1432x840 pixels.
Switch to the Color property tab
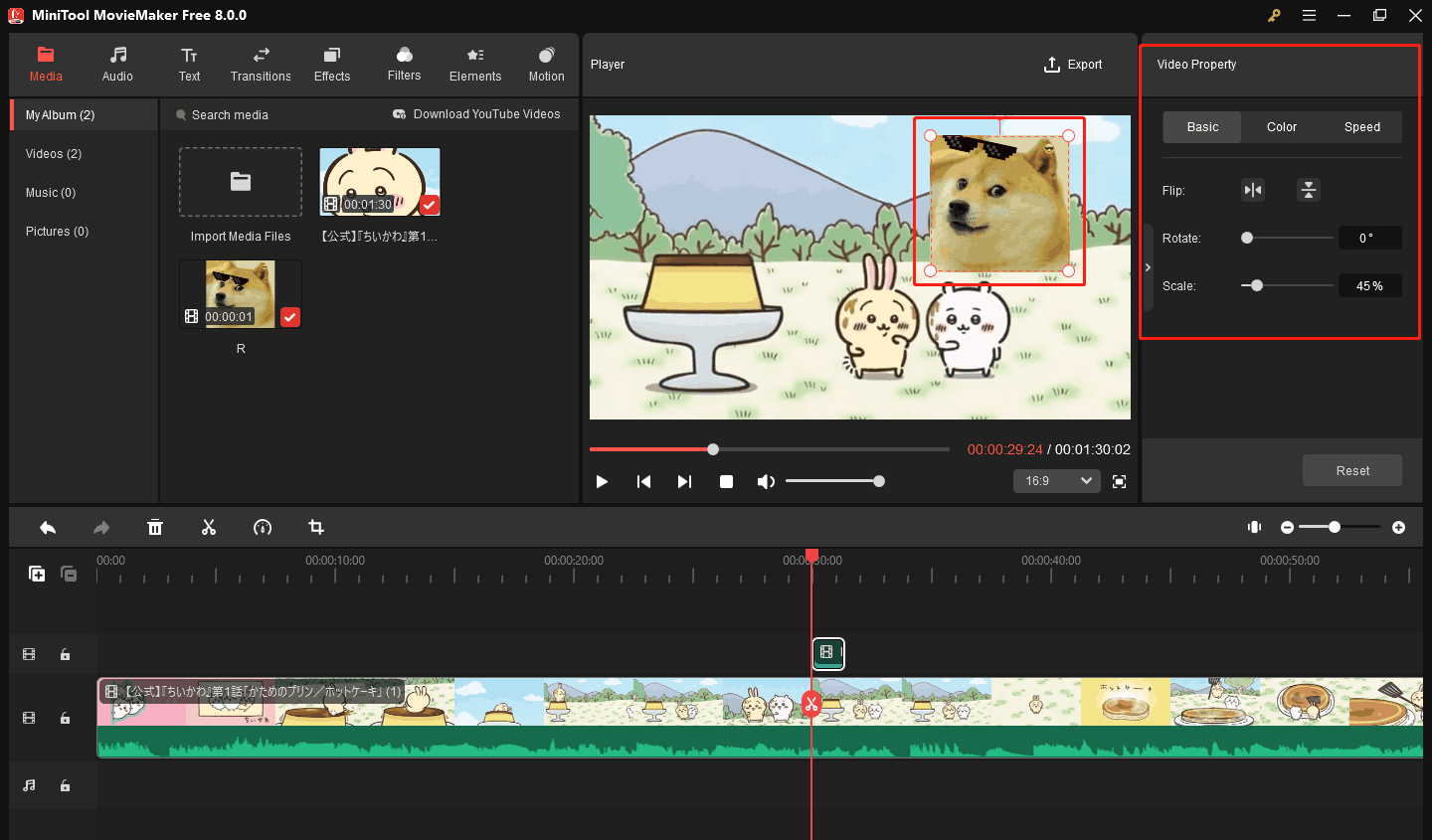(x=1282, y=127)
